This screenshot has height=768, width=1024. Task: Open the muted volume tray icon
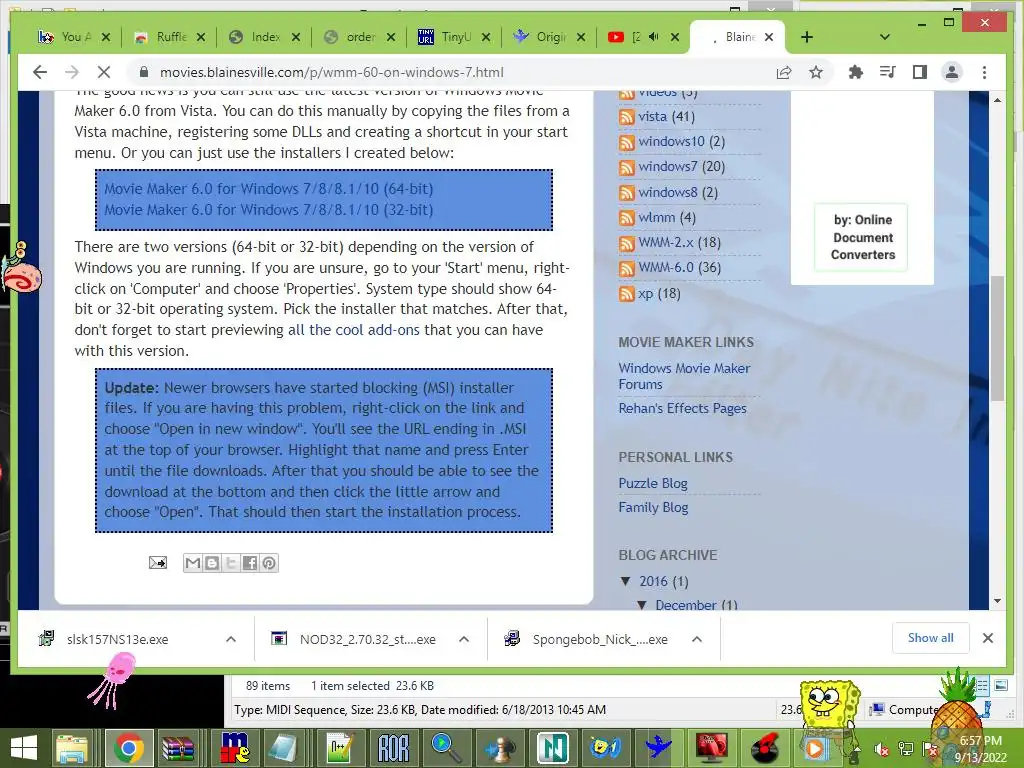click(882, 750)
